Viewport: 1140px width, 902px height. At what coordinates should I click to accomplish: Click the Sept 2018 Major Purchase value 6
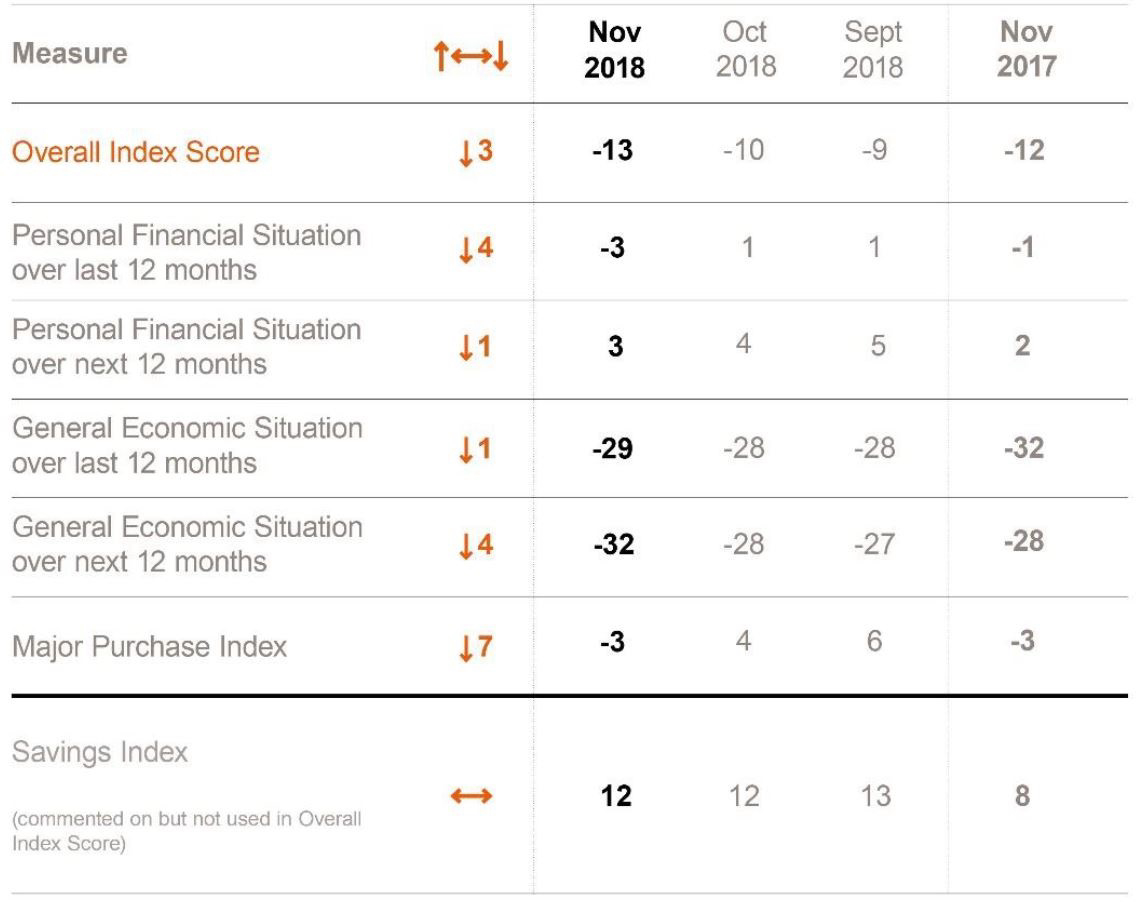click(875, 641)
